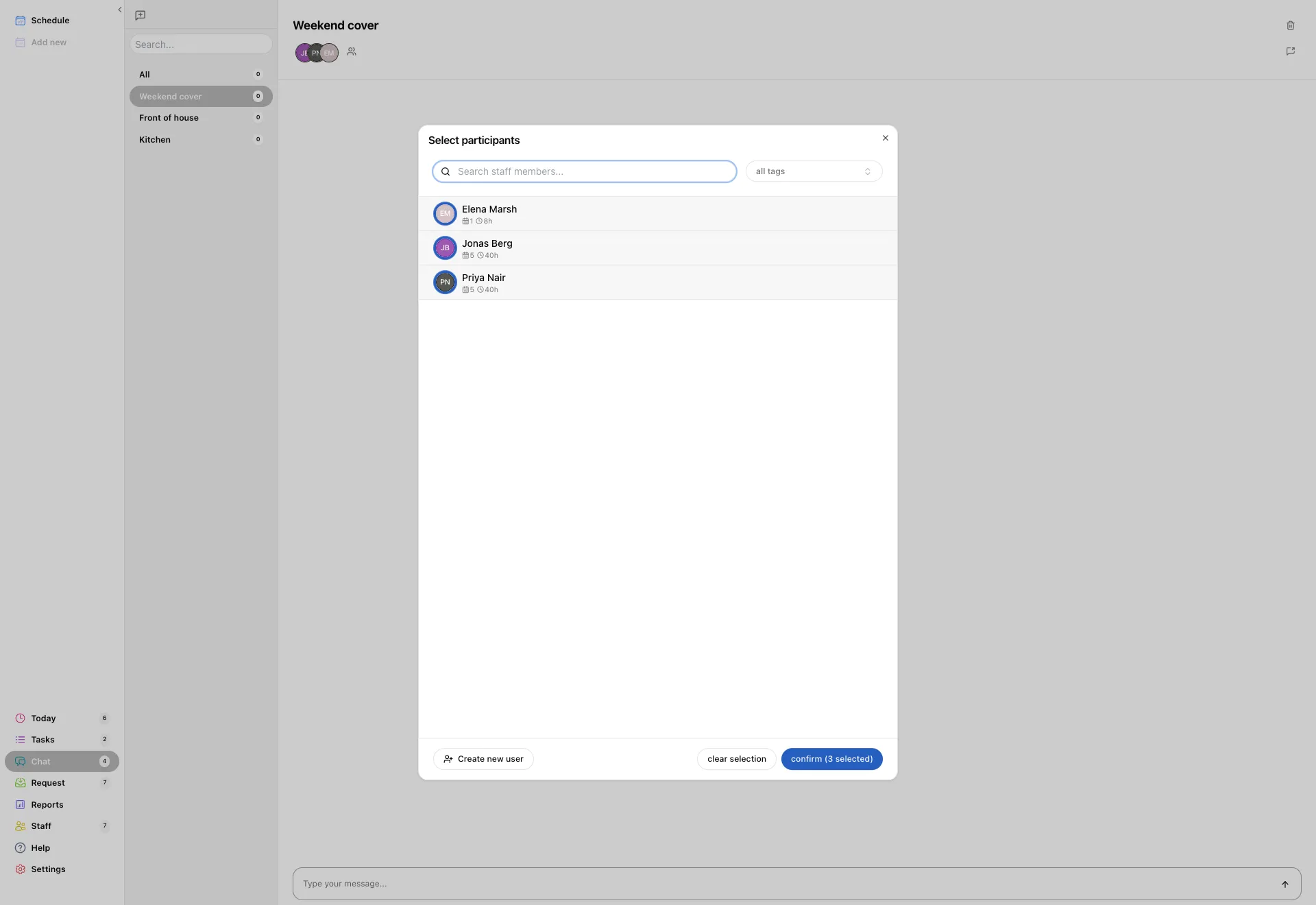Go to Today in the sidebar
This screenshot has height=905, width=1316.
pos(62,719)
